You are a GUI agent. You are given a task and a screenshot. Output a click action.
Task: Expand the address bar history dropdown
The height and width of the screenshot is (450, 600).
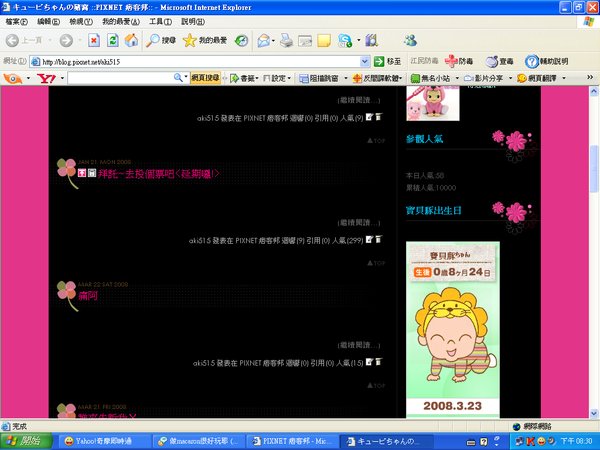365,61
